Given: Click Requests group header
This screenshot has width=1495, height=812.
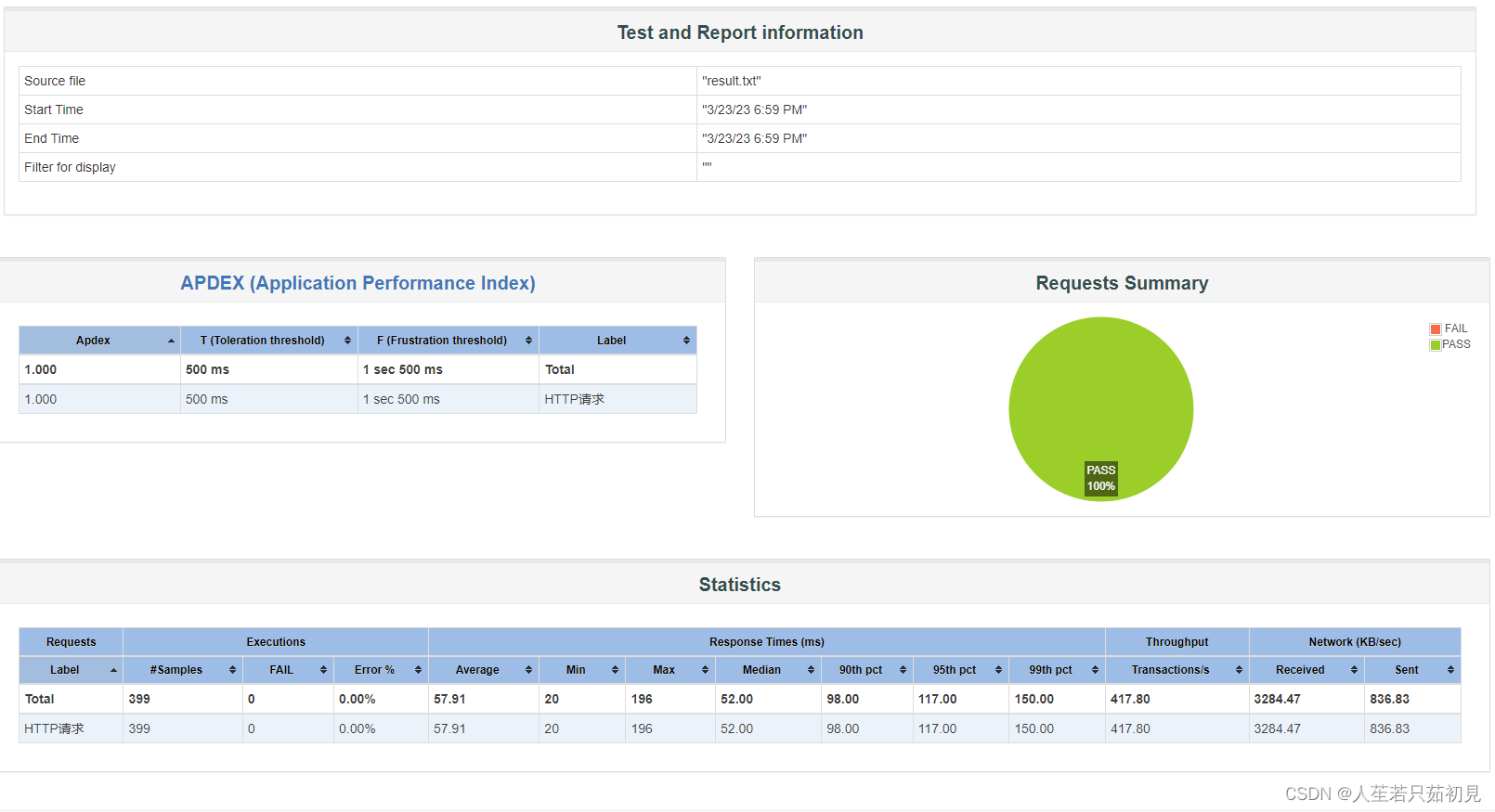Looking at the screenshot, I should point(71,642).
